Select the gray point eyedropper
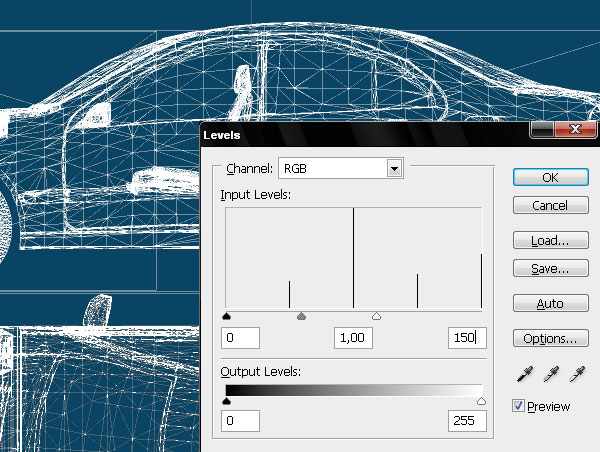This screenshot has height=452, width=600. pos(550,375)
